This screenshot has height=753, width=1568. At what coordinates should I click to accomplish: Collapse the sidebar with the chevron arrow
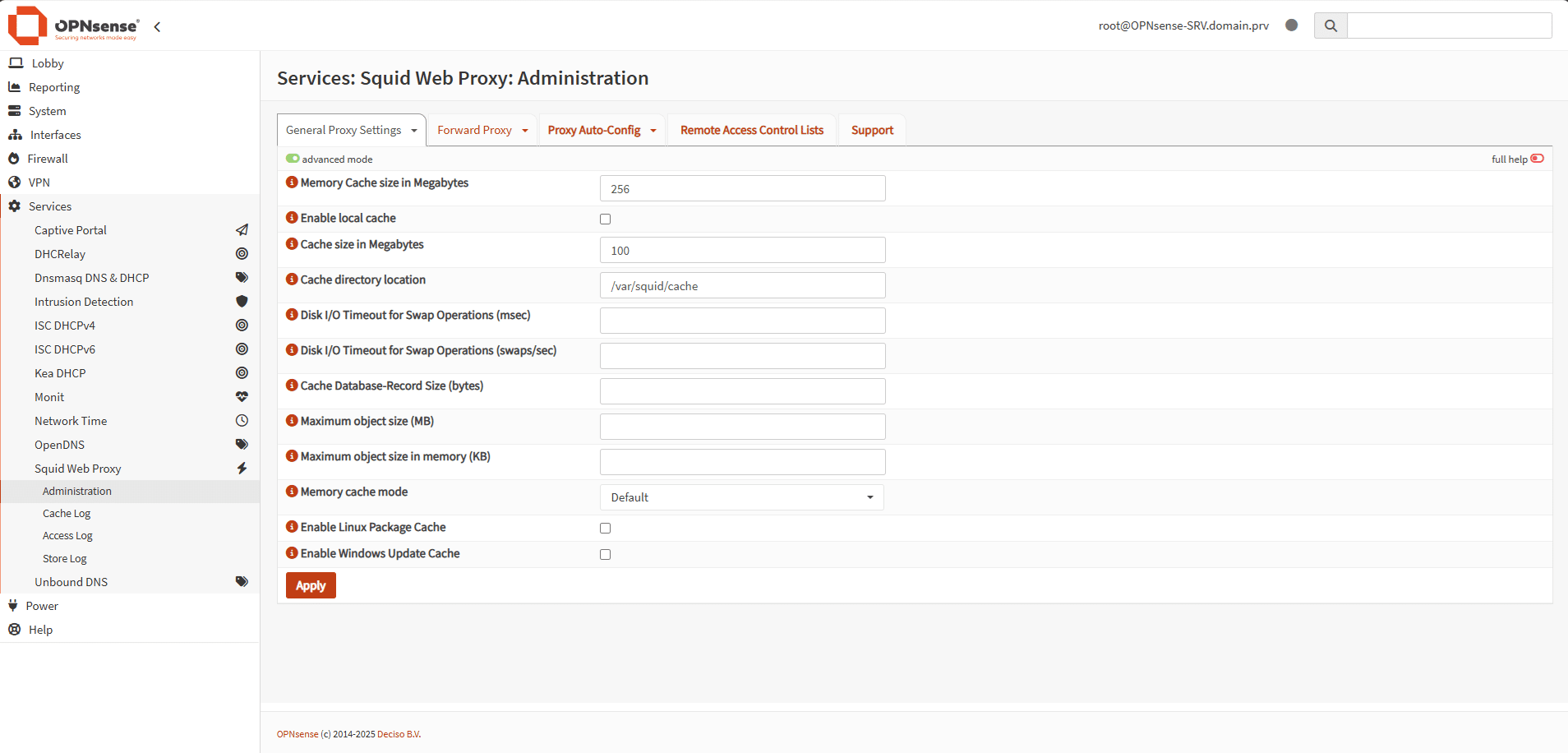coord(157,26)
